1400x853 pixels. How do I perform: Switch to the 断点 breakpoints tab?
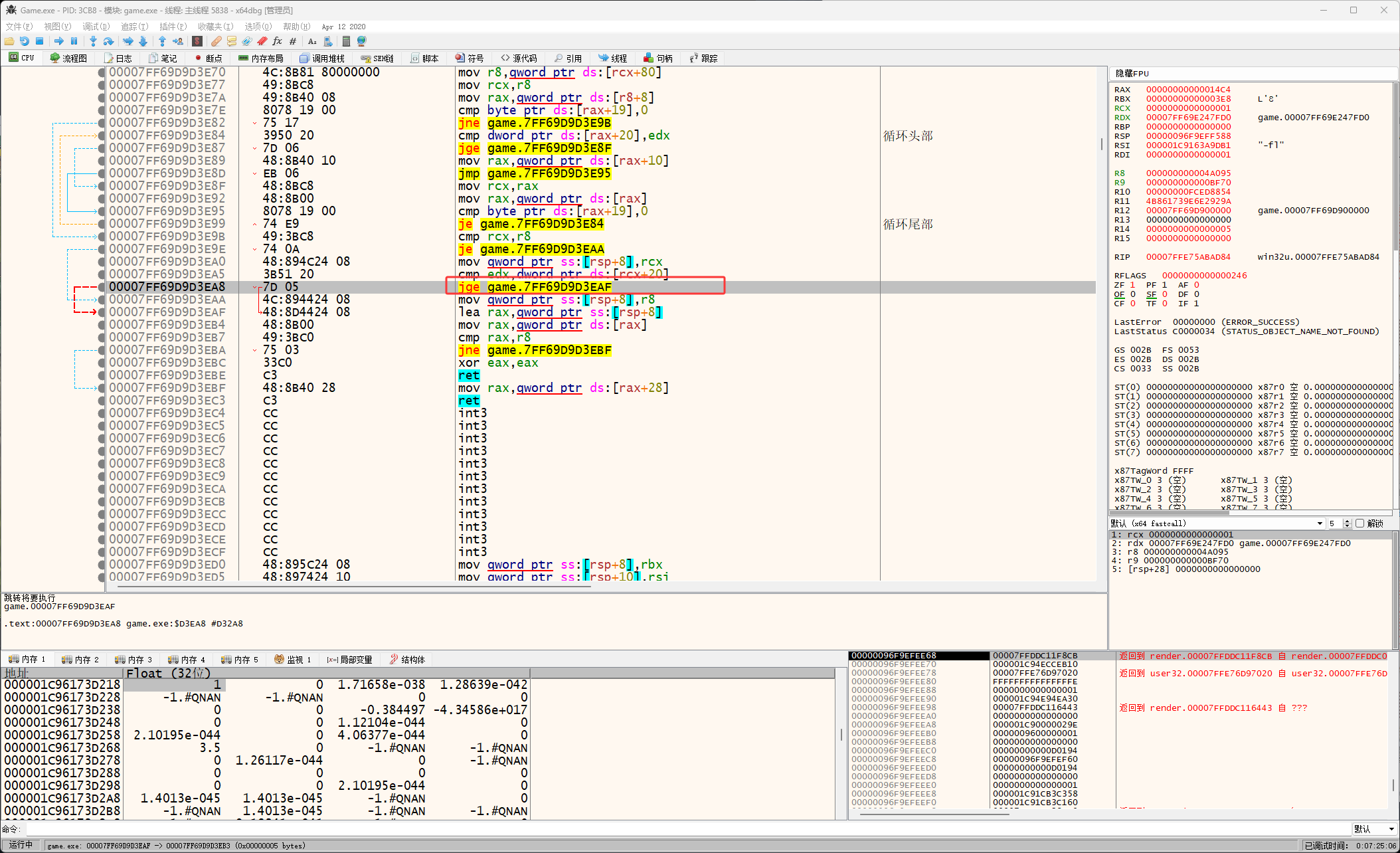click(209, 58)
